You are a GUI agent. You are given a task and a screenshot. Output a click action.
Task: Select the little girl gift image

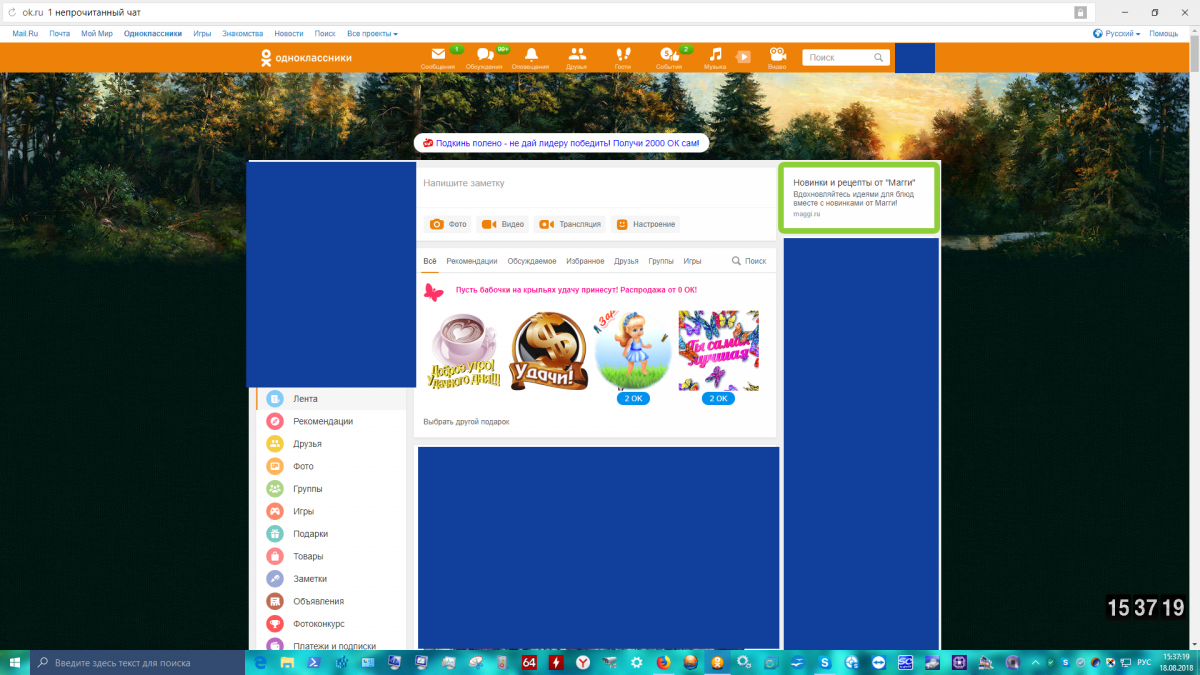pos(633,349)
